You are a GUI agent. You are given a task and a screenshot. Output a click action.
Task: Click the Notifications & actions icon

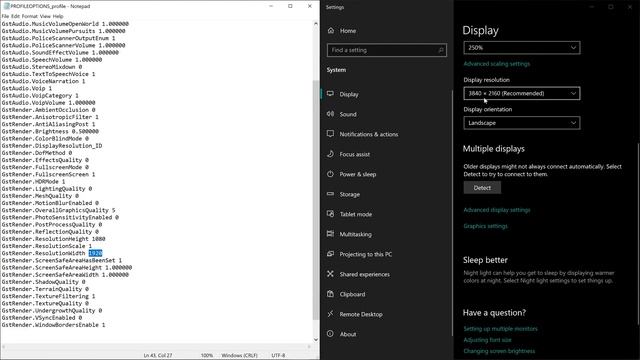click(x=330, y=134)
